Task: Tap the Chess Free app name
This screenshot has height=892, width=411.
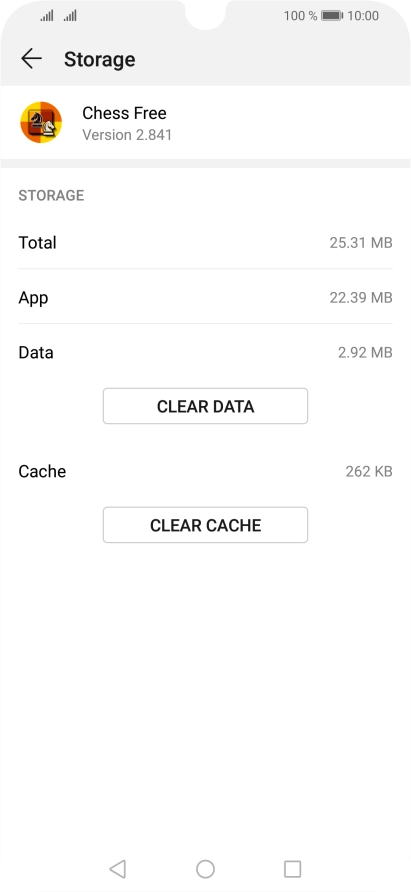Action: pos(125,113)
